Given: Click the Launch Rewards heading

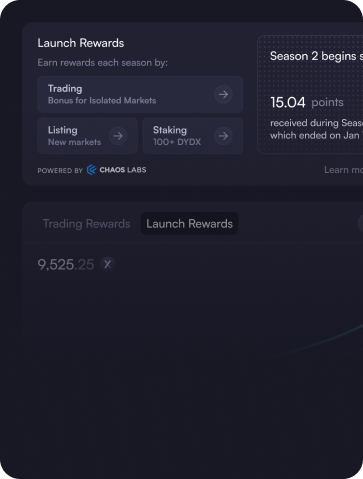Looking at the screenshot, I should [x=81, y=43].
